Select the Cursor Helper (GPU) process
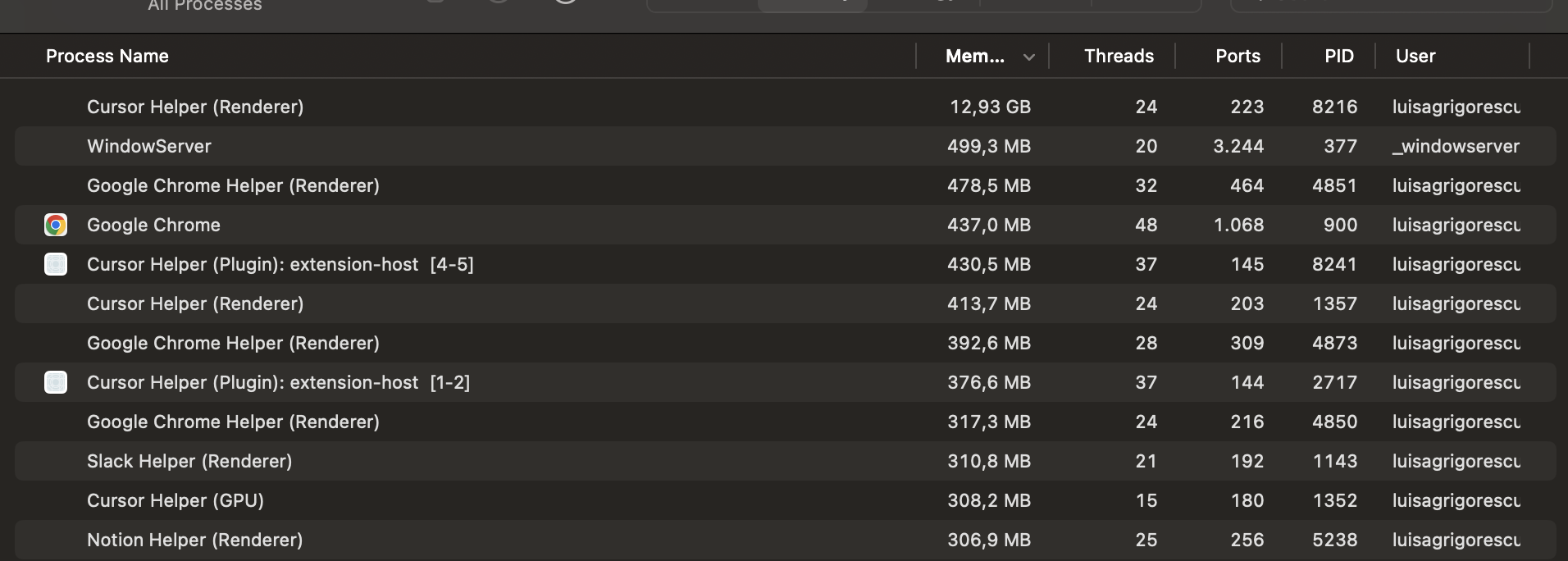 point(175,500)
